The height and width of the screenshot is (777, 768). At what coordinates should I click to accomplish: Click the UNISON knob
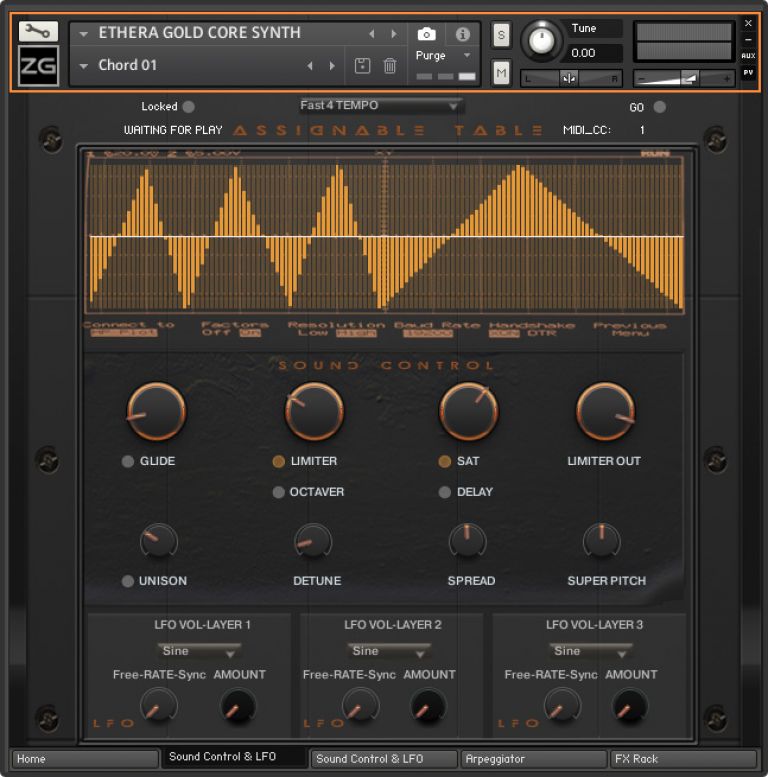(x=159, y=542)
